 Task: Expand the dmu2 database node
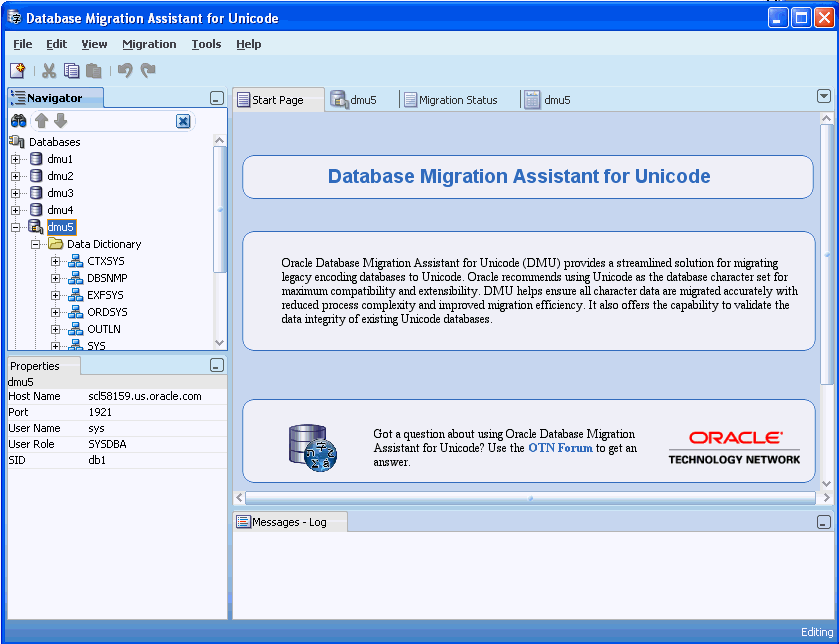pyautogui.click(x=16, y=177)
